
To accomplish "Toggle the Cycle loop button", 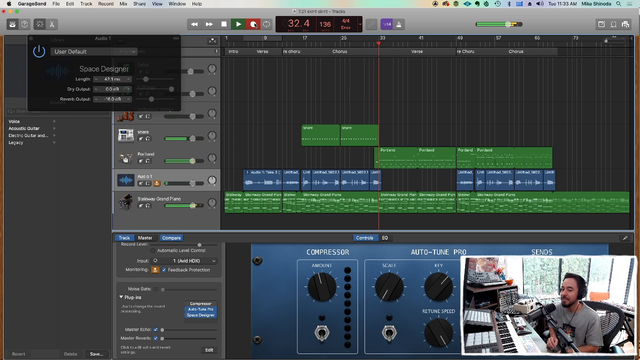I will [267, 24].
